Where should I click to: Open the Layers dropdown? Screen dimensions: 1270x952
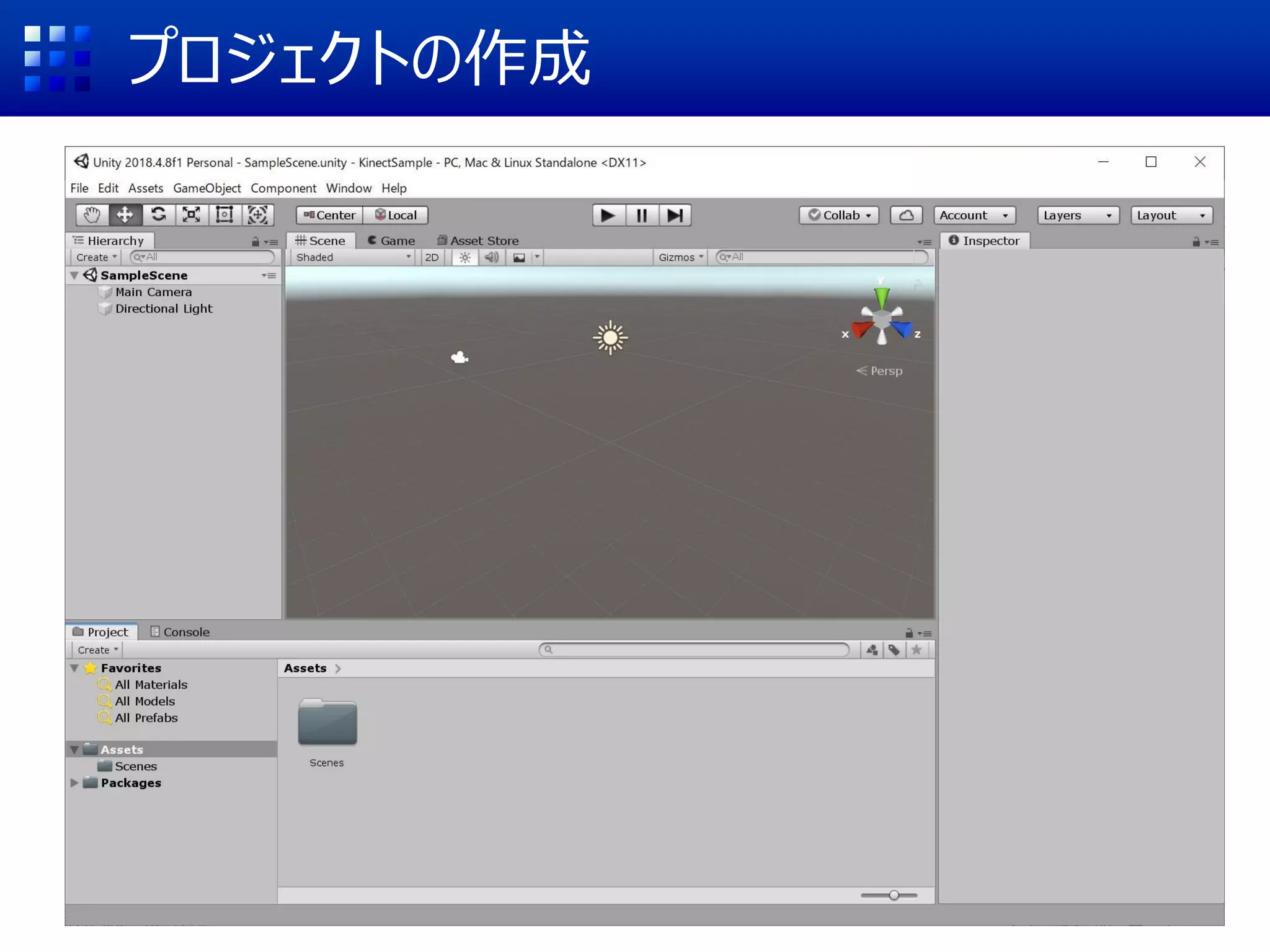[1078, 215]
